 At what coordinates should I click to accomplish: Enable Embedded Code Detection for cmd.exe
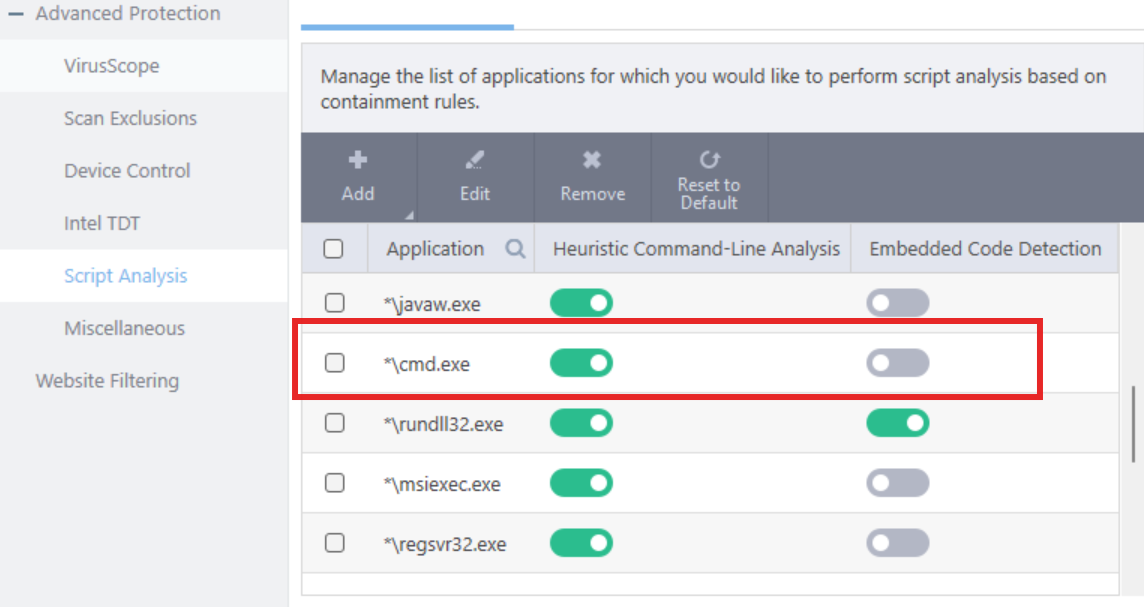pyautogui.click(x=897, y=363)
